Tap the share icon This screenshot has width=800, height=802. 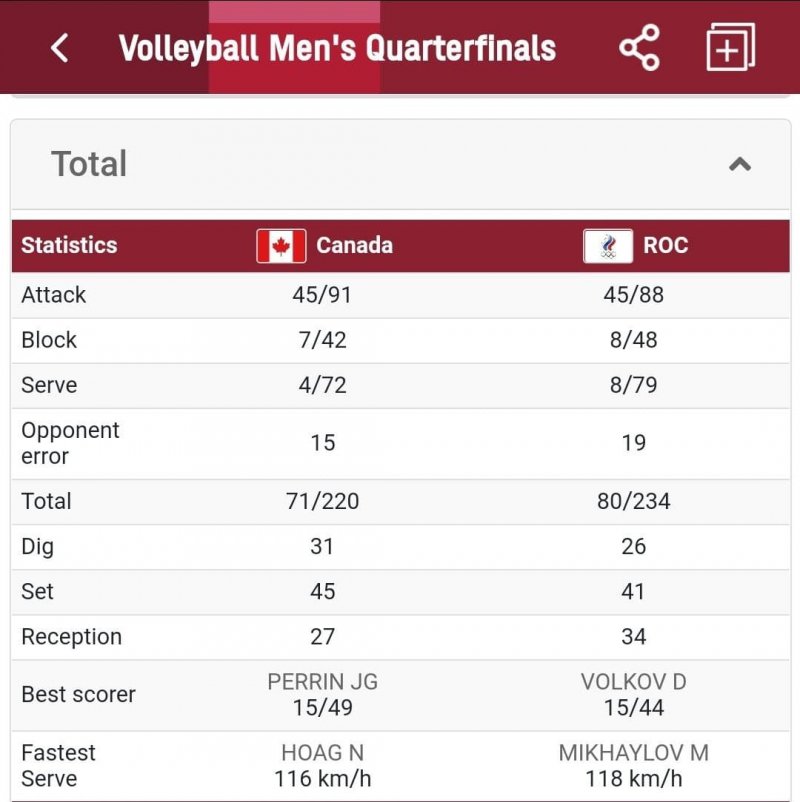[x=639, y=47]
